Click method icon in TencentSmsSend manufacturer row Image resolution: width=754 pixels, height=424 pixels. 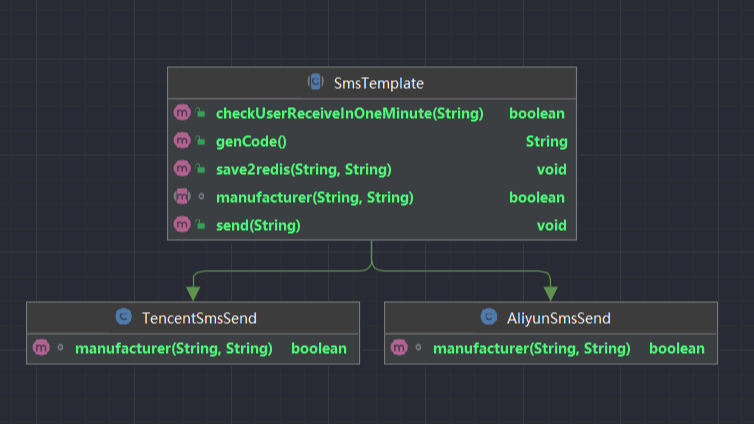click(x=41, y=349)
